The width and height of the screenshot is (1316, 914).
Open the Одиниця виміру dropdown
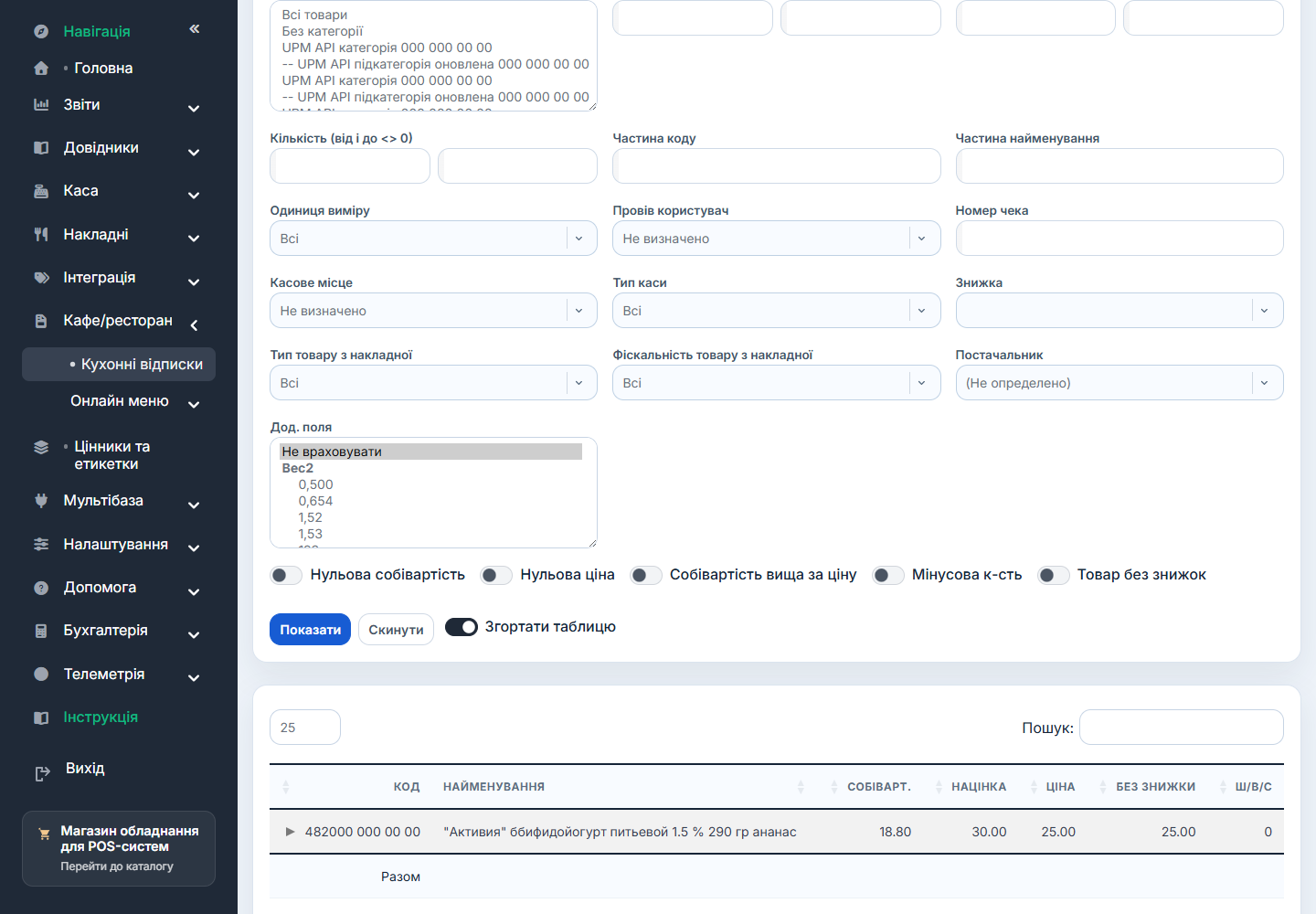433,239
